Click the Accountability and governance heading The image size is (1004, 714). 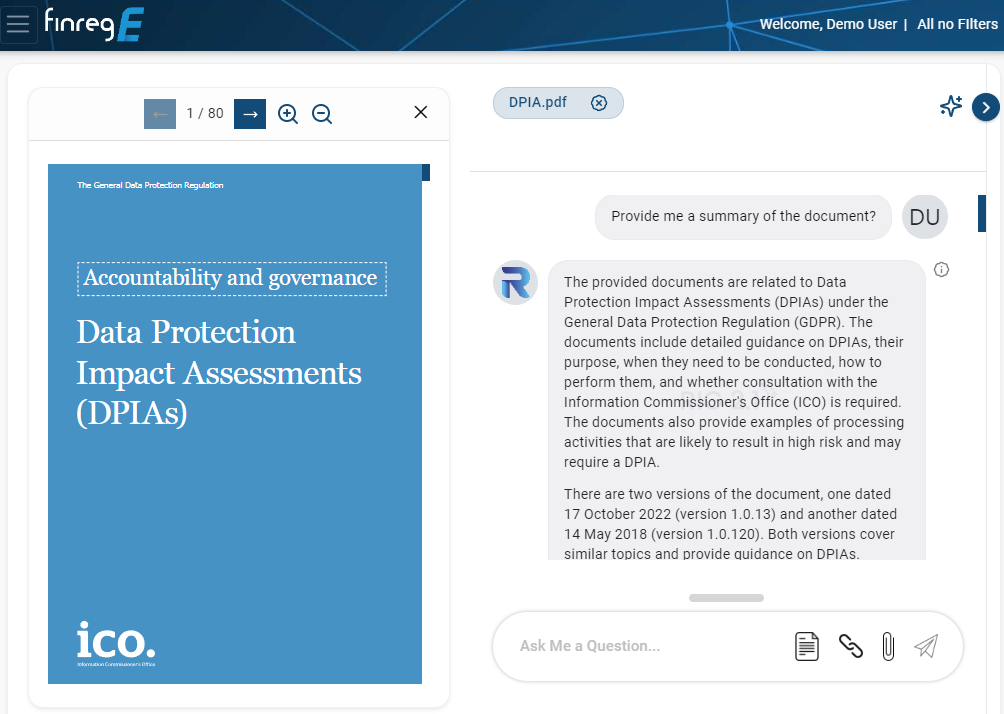pyautogui.click(x=232, y=279)
